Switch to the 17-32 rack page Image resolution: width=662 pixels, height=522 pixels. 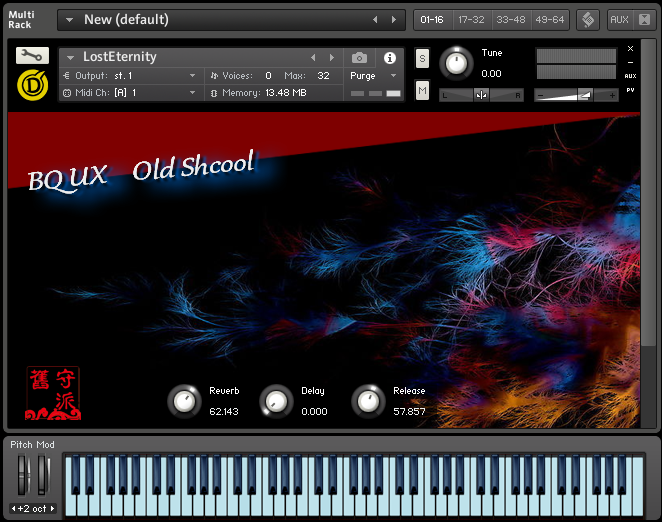coord(471,20)
